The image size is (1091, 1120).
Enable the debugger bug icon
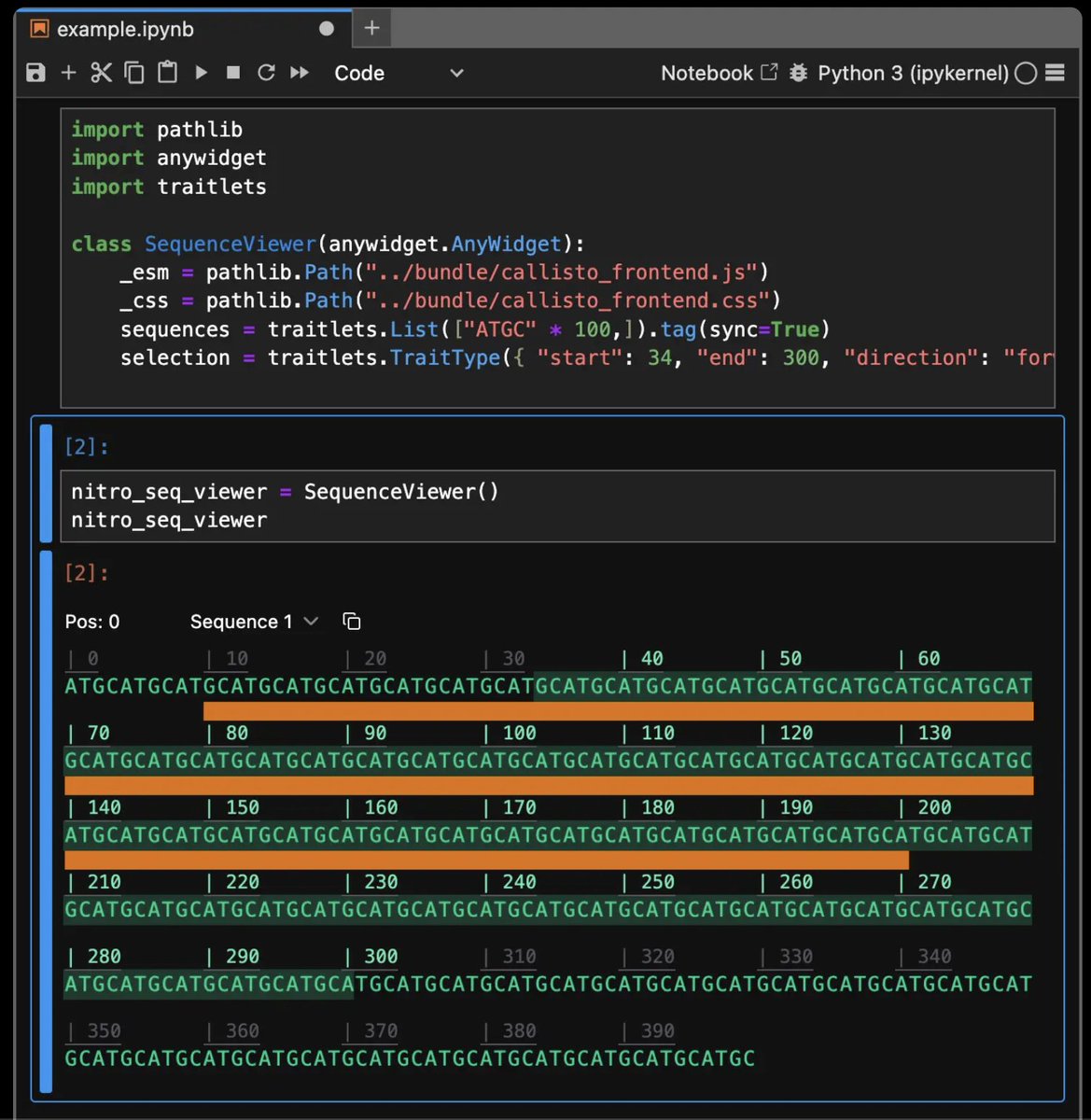coord(798,73)
